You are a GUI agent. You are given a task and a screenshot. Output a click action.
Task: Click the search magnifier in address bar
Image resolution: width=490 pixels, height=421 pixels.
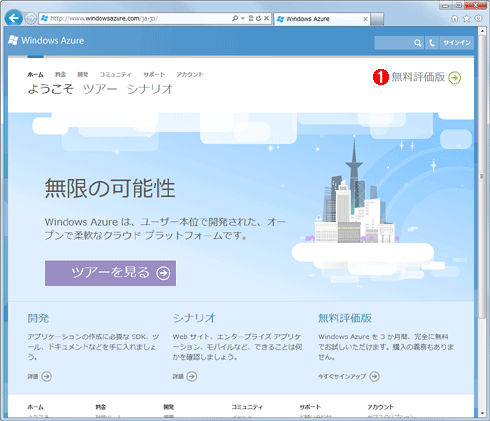[x=235, y=18]
